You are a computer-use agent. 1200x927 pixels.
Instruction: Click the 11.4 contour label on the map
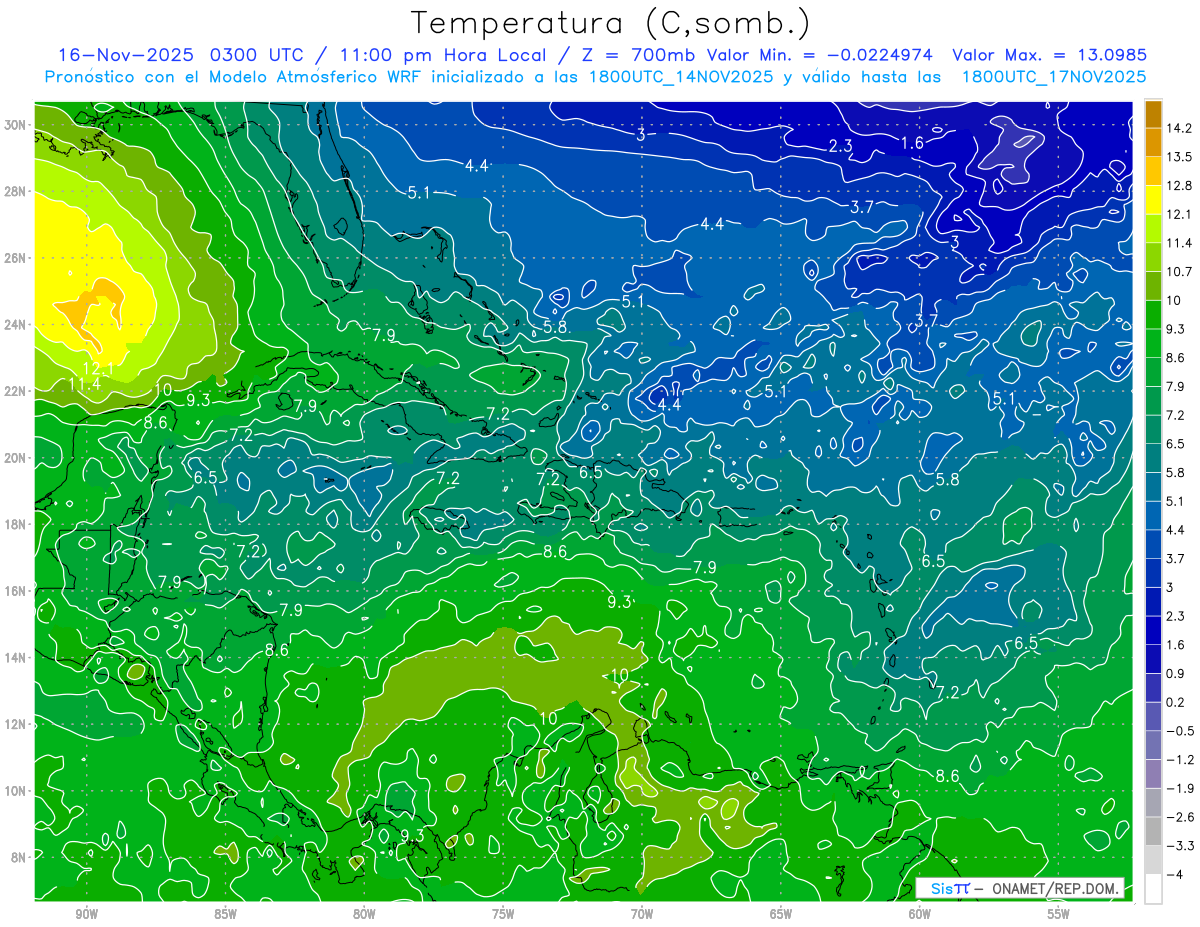(84, 384)
